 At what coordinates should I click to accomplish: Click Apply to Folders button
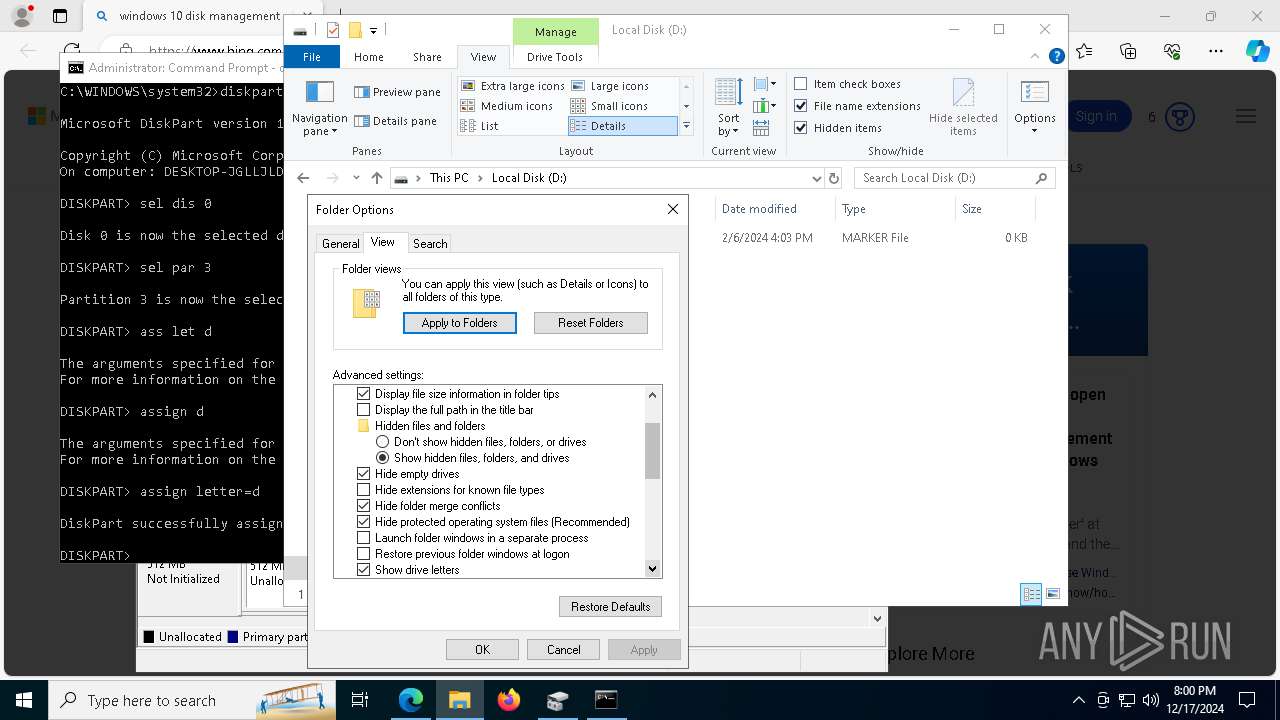[460, 323]
